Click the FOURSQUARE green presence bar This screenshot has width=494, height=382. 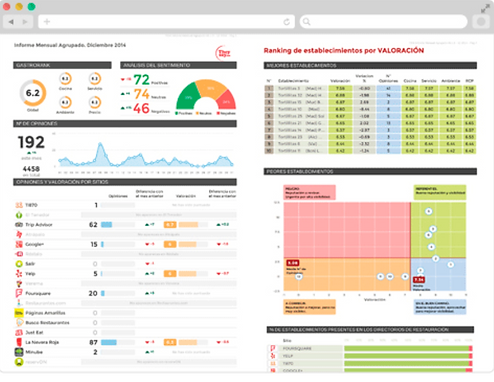(x=407, y=348)
